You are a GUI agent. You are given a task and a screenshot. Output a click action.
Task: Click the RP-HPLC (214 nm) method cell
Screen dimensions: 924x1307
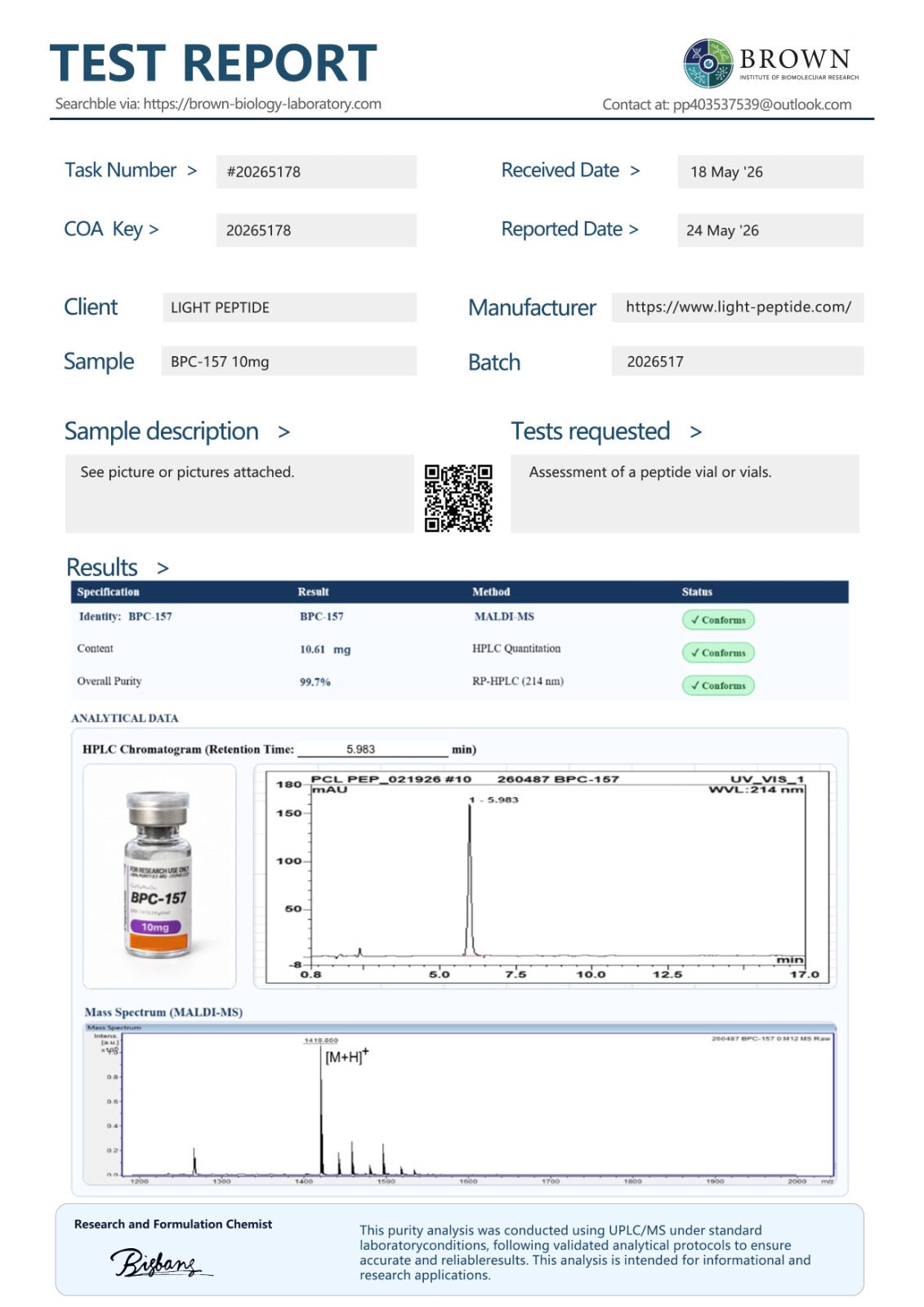pos(518,681)
